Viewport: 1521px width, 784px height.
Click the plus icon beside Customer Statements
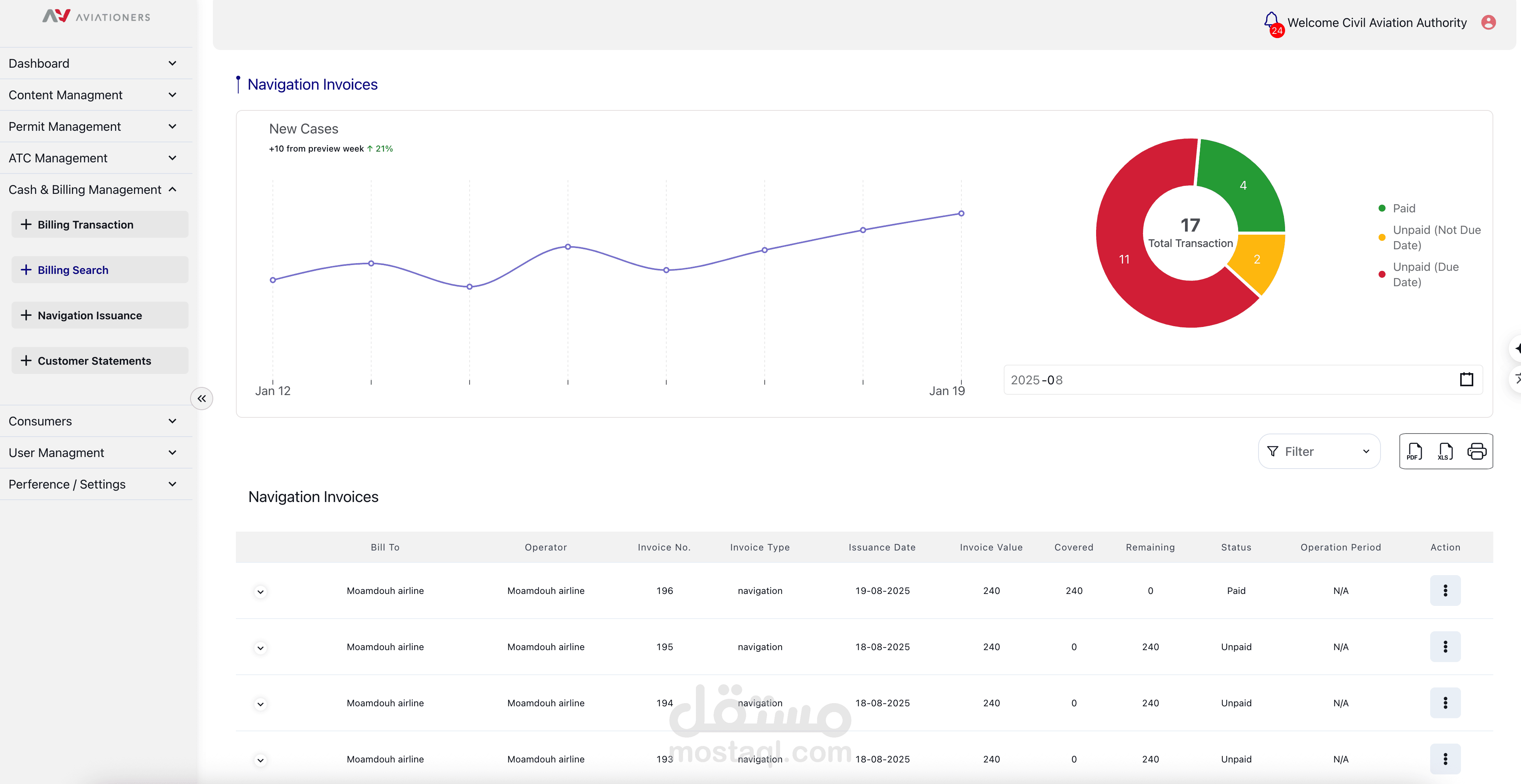(26, 361)
